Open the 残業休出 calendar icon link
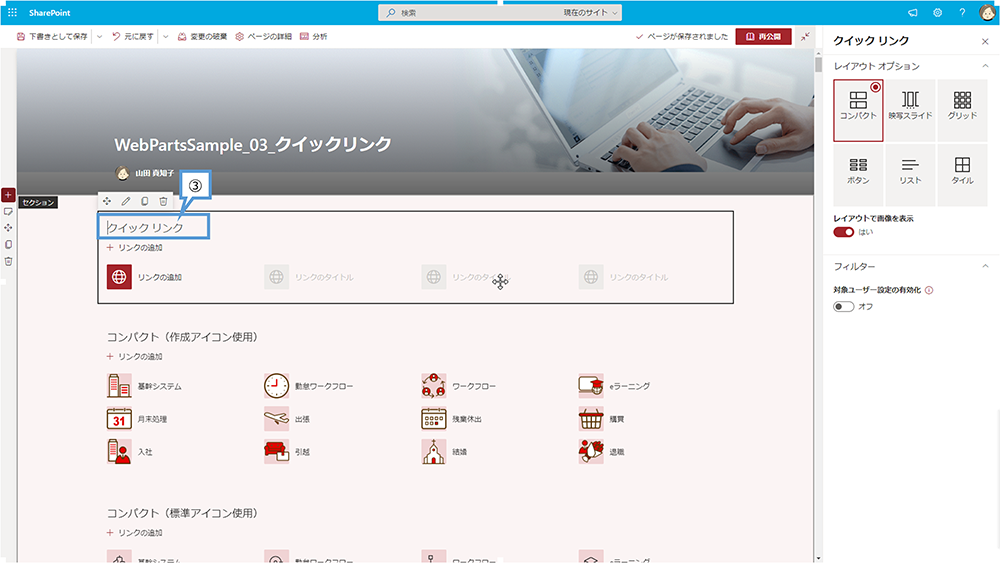The image size is (1000, 563). pos(434,419)
